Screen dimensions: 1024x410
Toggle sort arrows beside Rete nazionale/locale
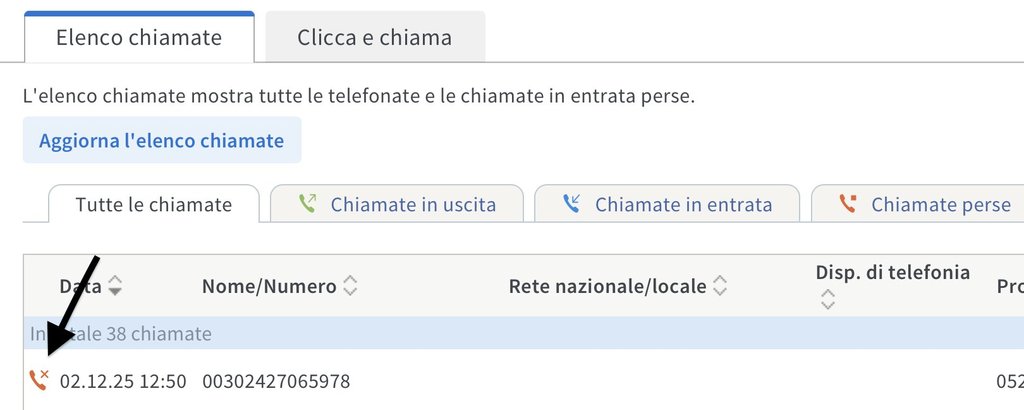pos(719,286)
